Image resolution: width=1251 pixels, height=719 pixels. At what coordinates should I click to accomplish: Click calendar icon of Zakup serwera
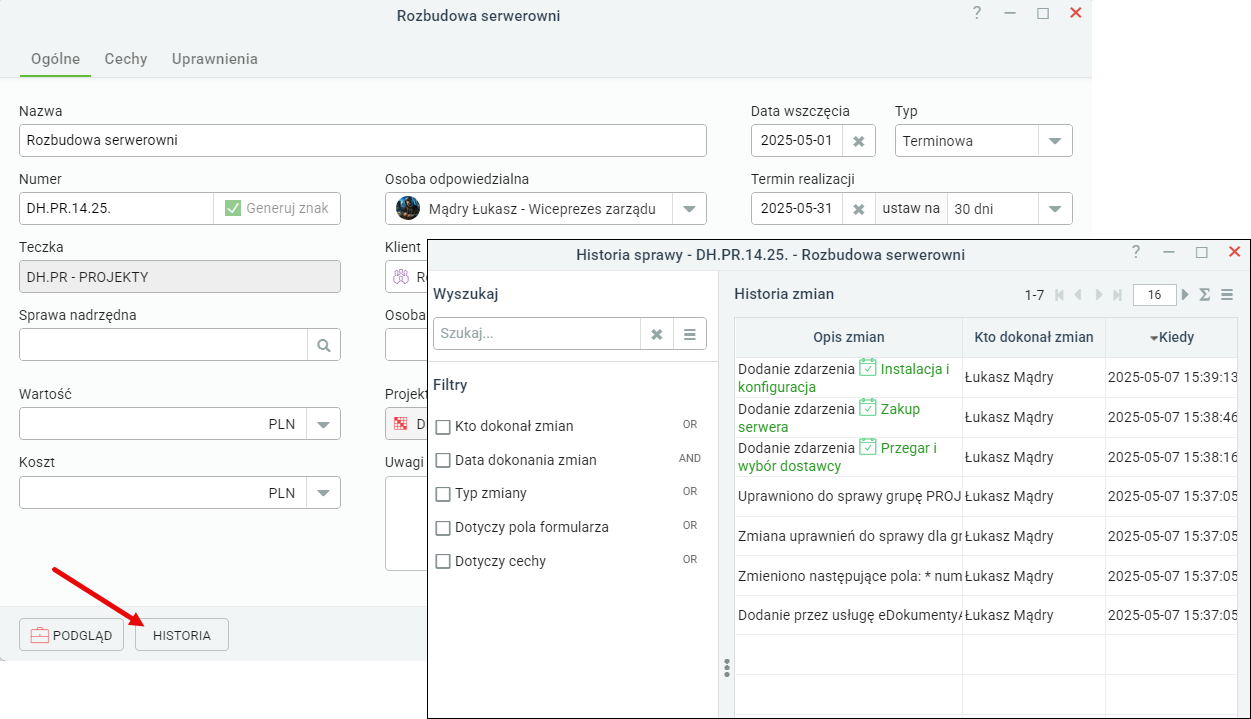click(868, 408)
